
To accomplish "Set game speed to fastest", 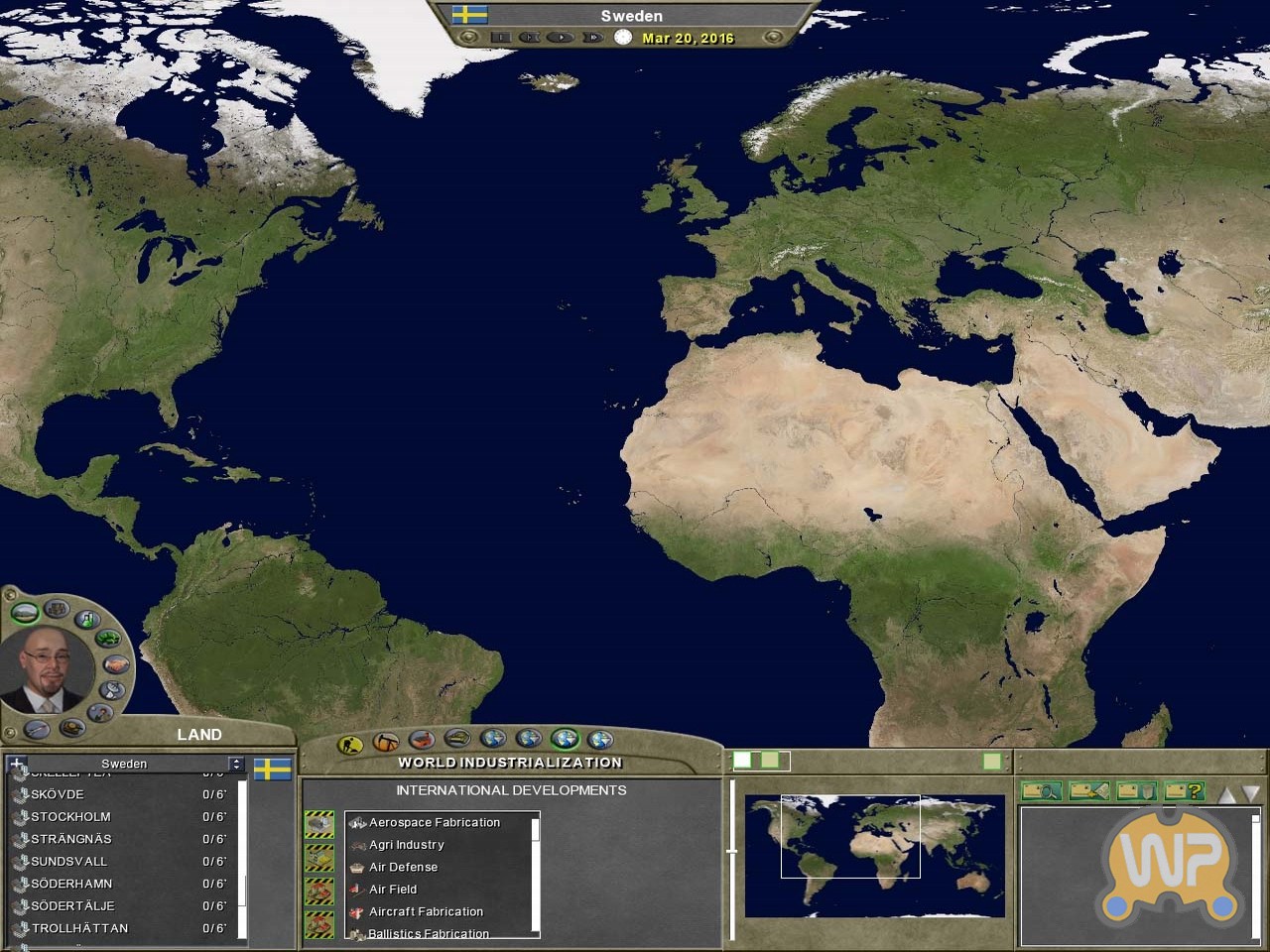I will (592, 38).
